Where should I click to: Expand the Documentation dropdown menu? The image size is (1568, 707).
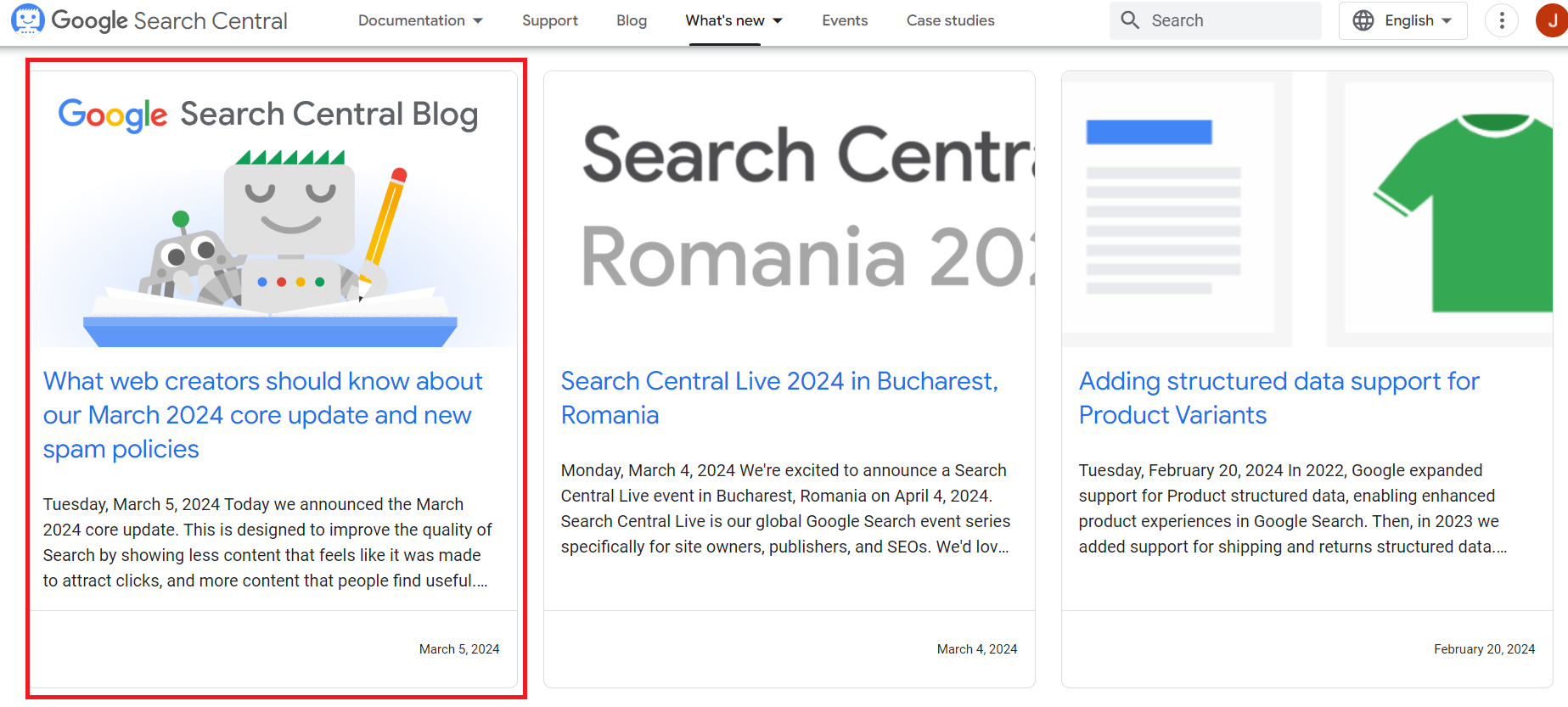[x=420, y=20]
